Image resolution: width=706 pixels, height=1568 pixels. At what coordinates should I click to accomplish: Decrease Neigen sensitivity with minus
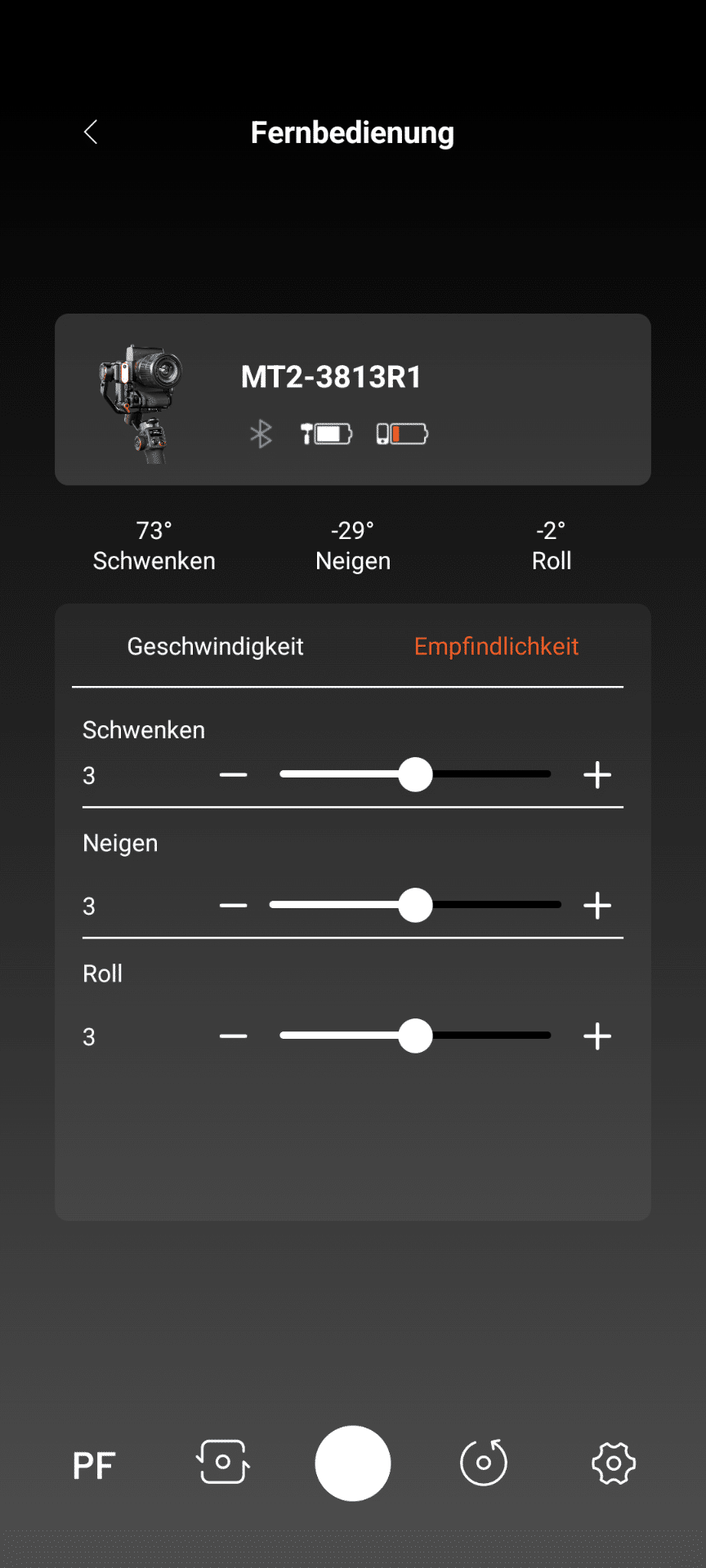pos(234,906)
